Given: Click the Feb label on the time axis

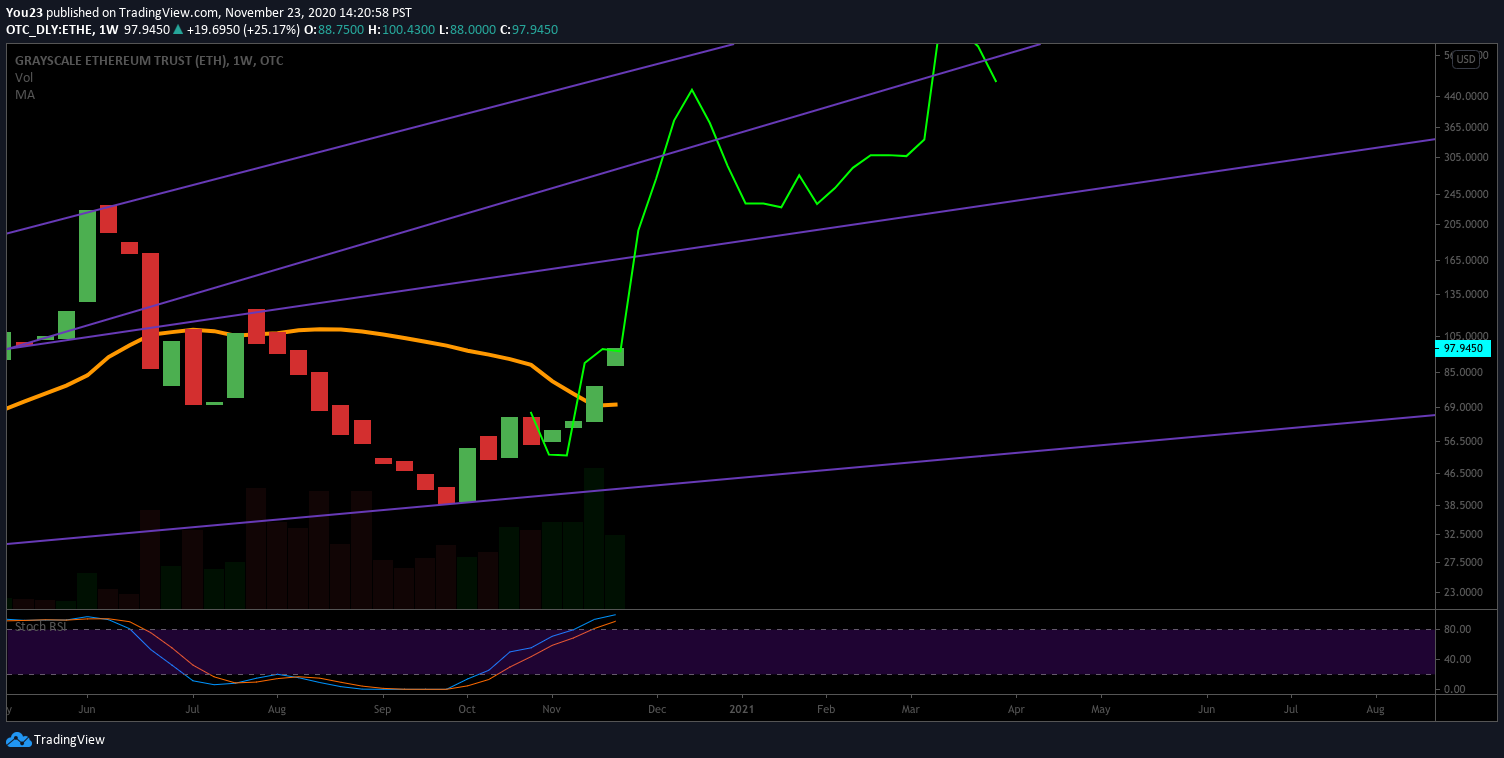Looking at the screenshot, I should [826, 709].
